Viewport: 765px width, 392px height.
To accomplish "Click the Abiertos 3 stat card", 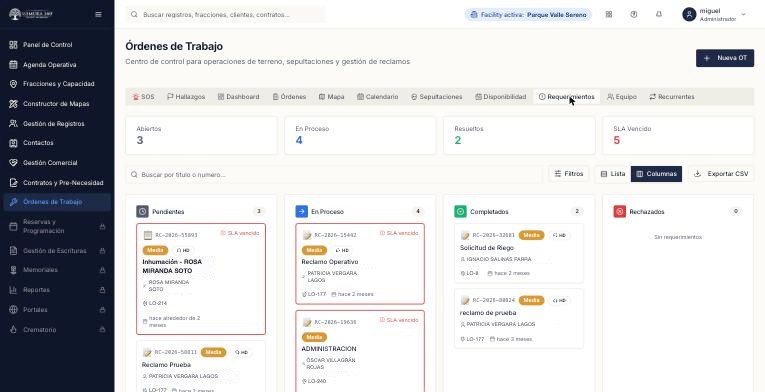I will tap(201, 135).
